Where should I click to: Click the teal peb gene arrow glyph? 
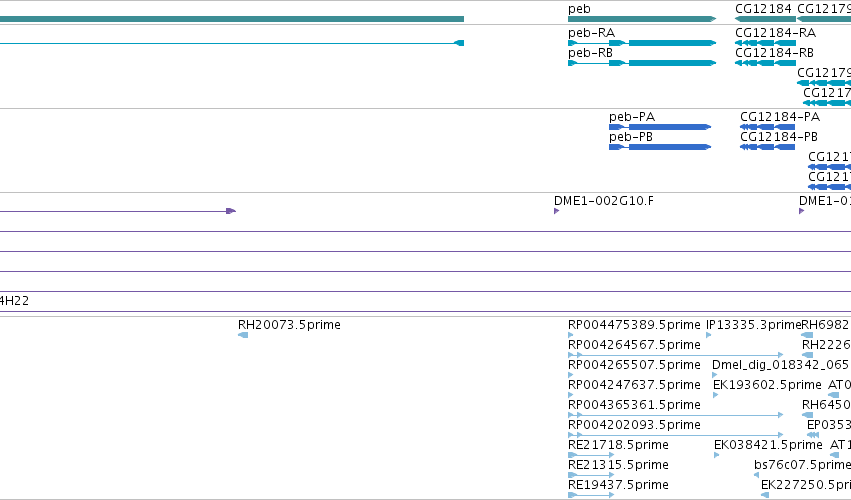642,19
